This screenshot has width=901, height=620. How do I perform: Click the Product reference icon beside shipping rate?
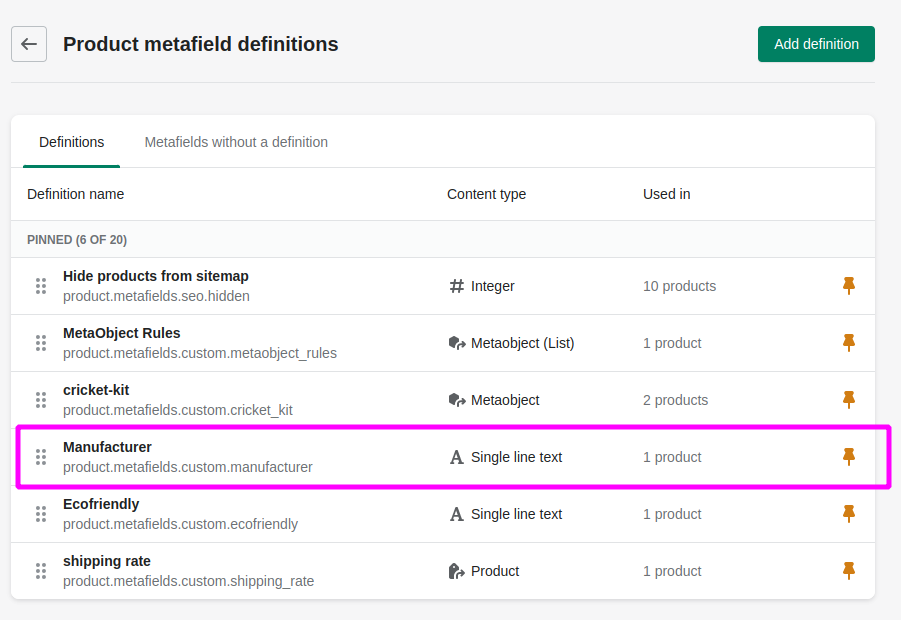click(x=455, y=571)
